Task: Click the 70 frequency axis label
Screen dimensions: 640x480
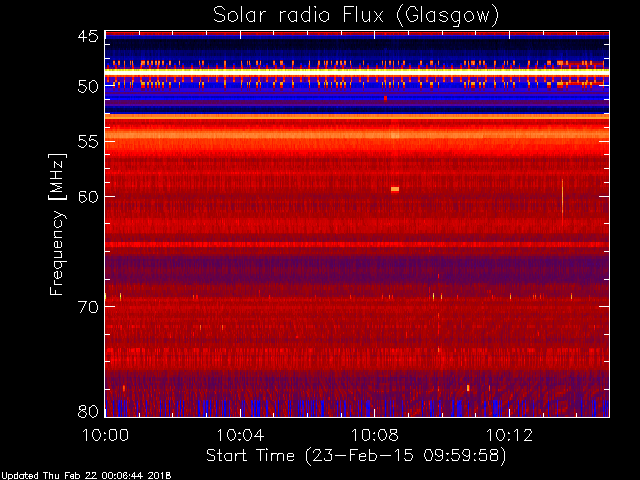Action: click(88, 307)
